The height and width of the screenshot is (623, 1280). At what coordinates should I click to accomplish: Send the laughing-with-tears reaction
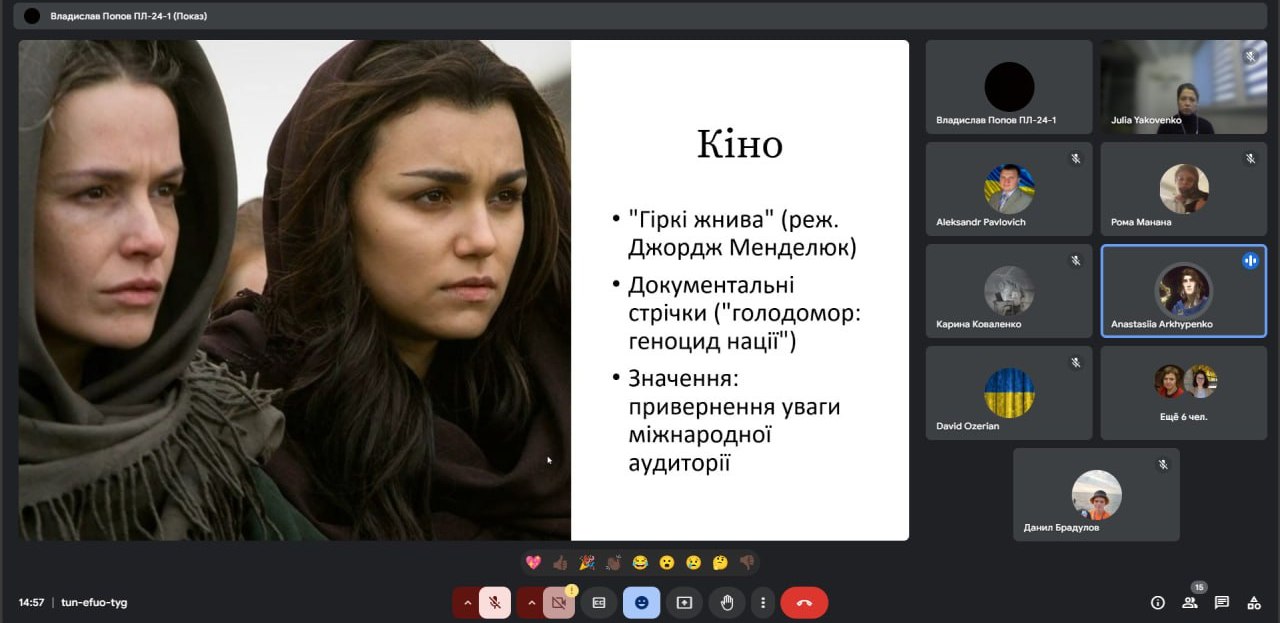coord(640,563)
